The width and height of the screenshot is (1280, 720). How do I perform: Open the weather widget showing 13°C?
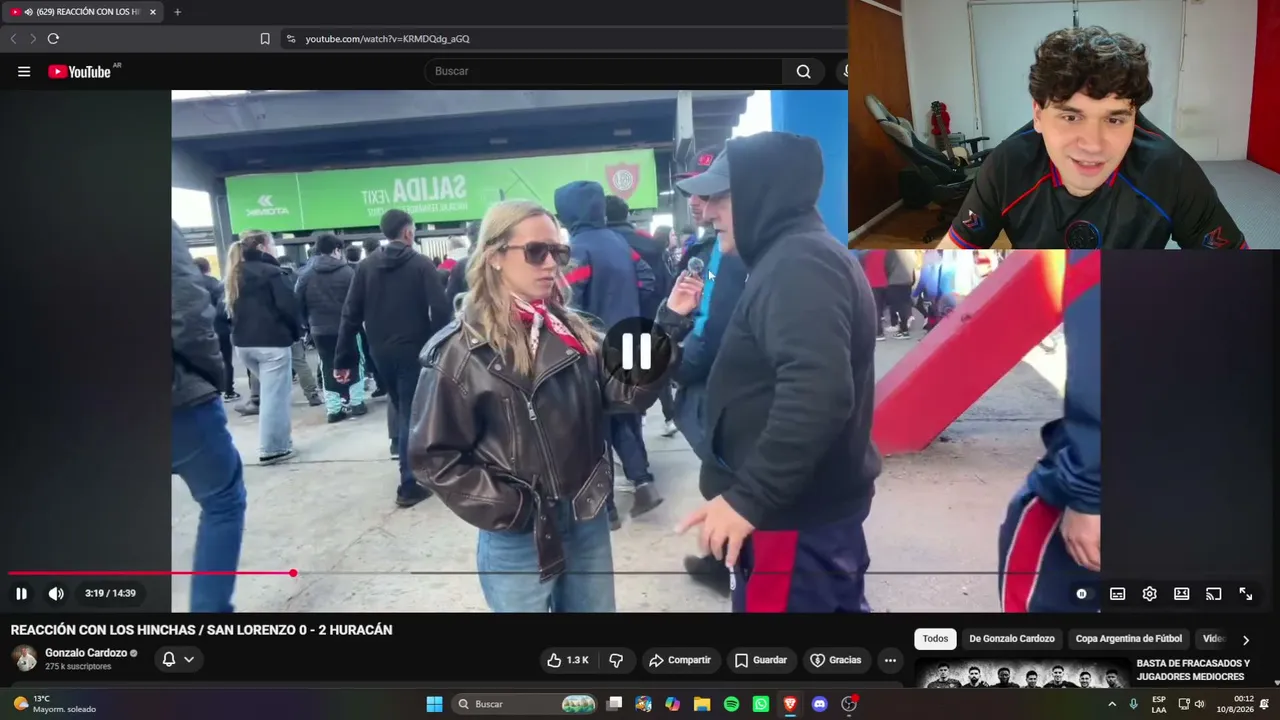point(56,704)
